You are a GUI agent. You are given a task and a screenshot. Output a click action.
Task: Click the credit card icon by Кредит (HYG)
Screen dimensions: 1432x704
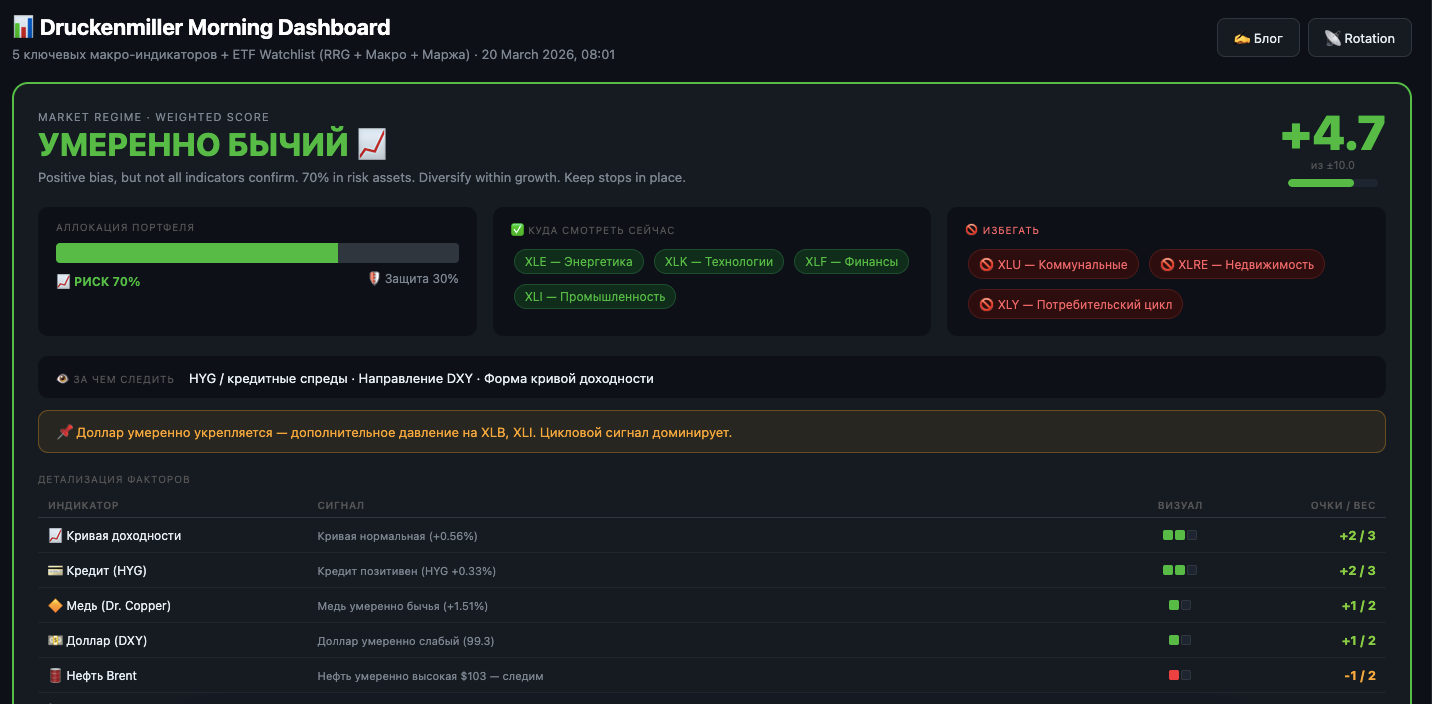(55, 571)
